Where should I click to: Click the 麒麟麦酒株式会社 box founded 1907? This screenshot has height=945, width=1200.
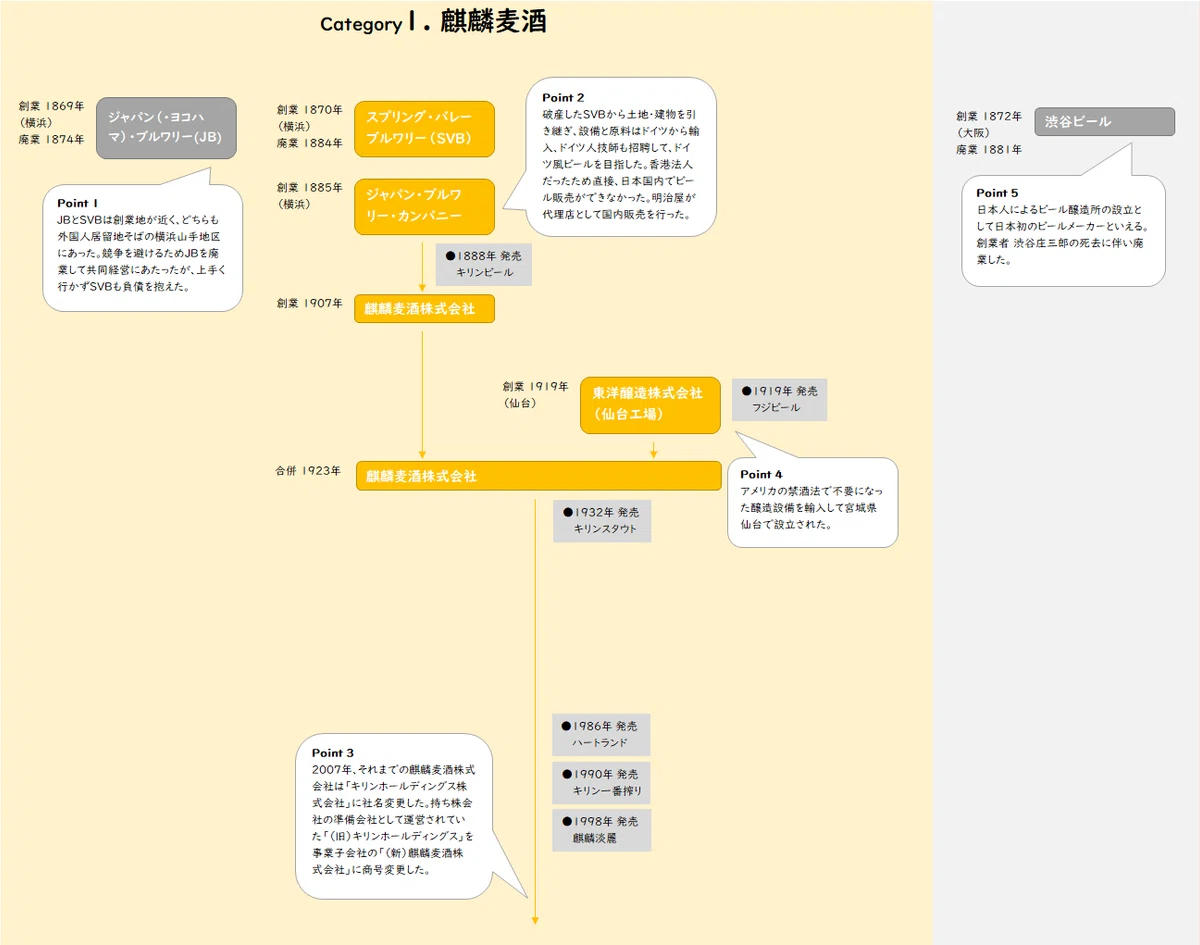424,309
